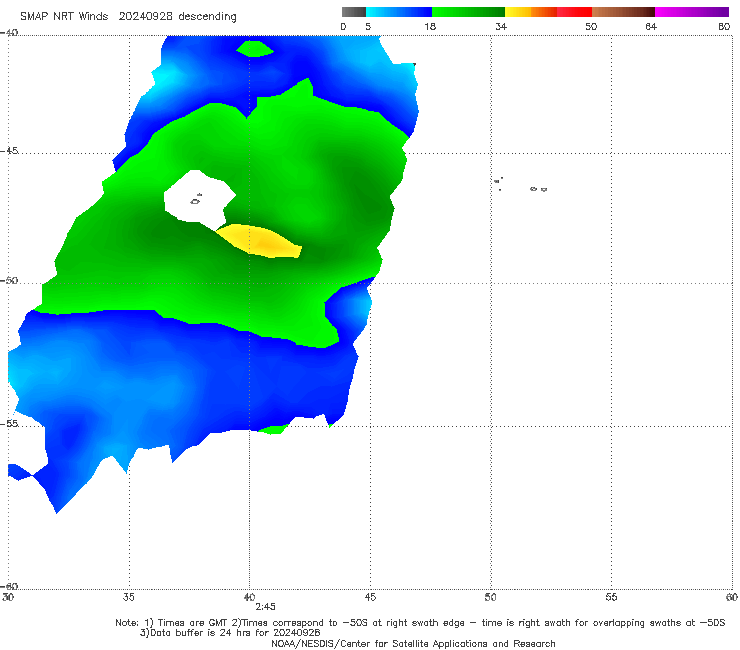Click the color bar label 18
Image resolution: width=740 pixels, height=650 pixels.
click(430, 26)
